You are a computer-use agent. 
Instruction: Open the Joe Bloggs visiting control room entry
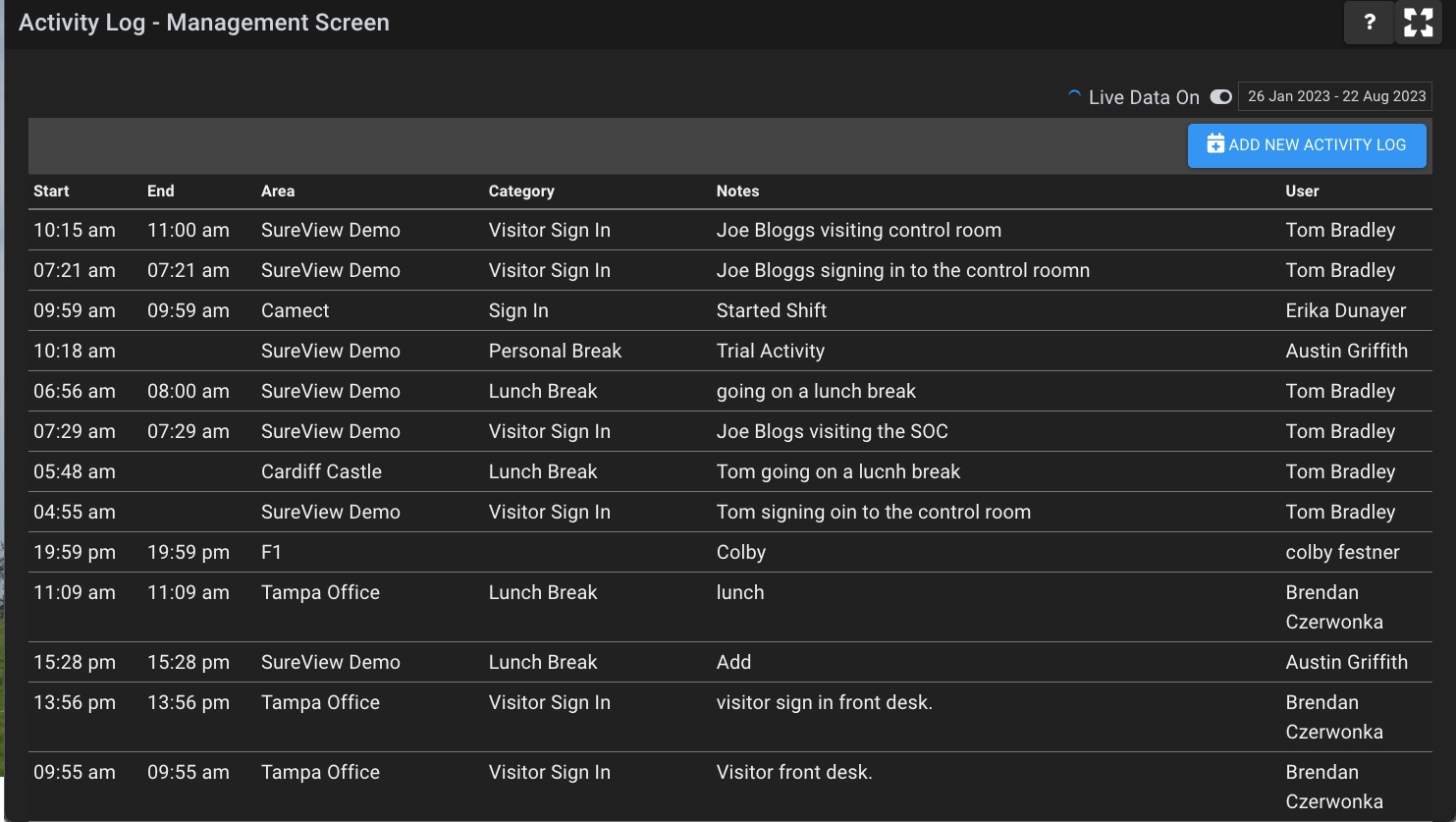pos(859,230)
